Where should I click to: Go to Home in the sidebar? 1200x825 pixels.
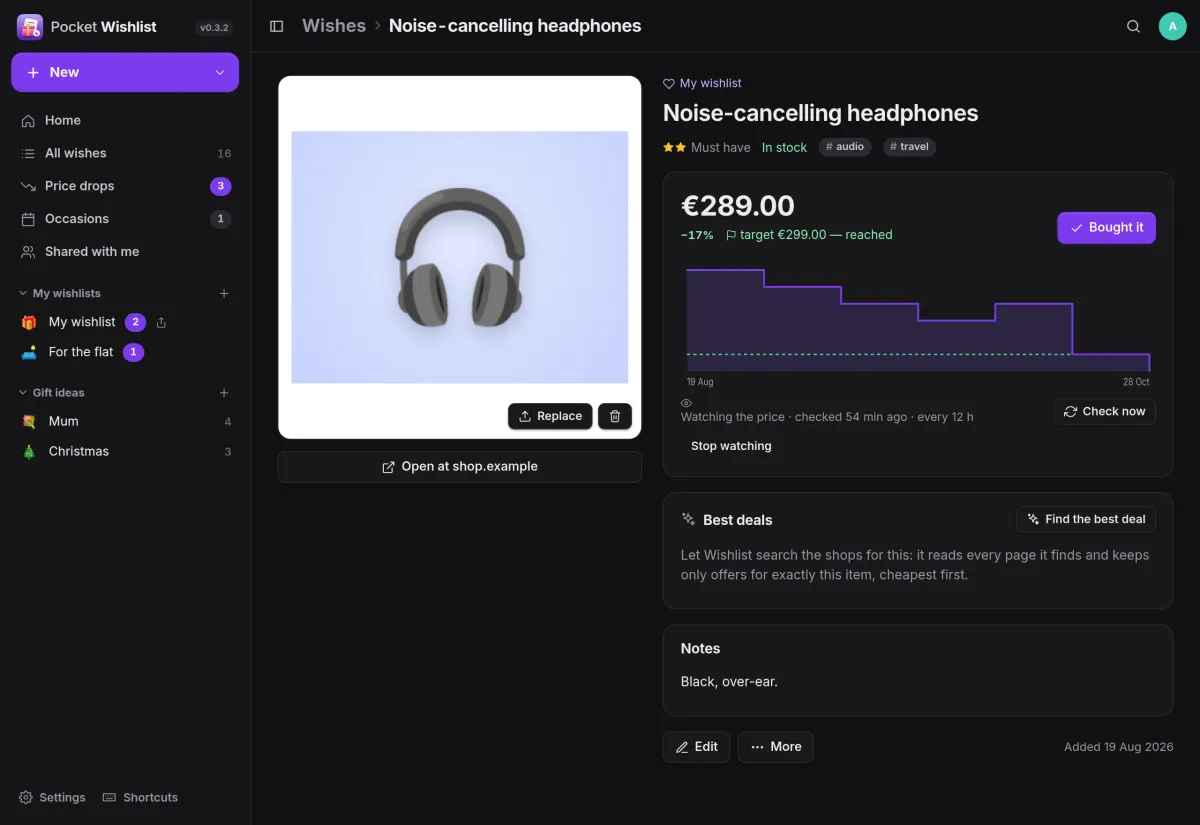click(x=125, y=120)
